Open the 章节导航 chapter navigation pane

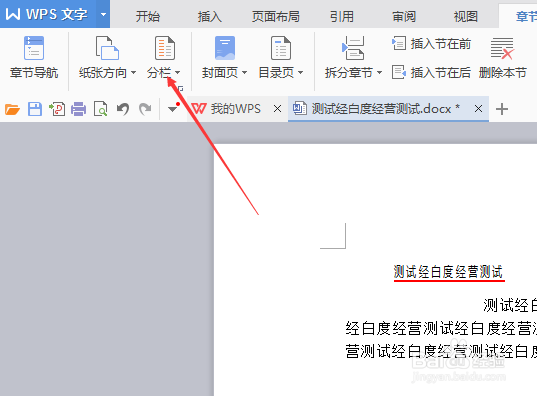(x=34, y=58)
